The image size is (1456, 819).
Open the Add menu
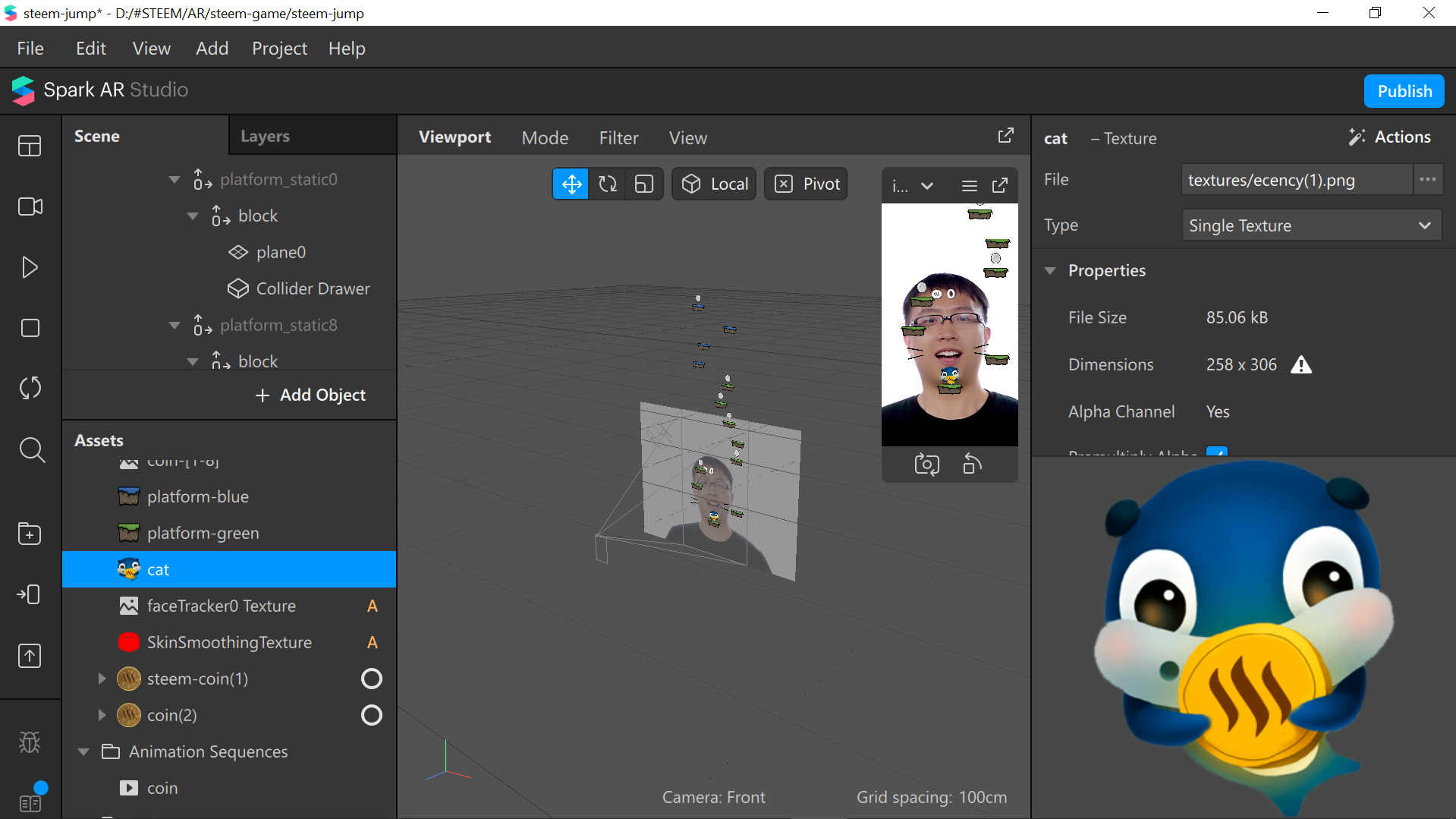[x=212, y=49]
